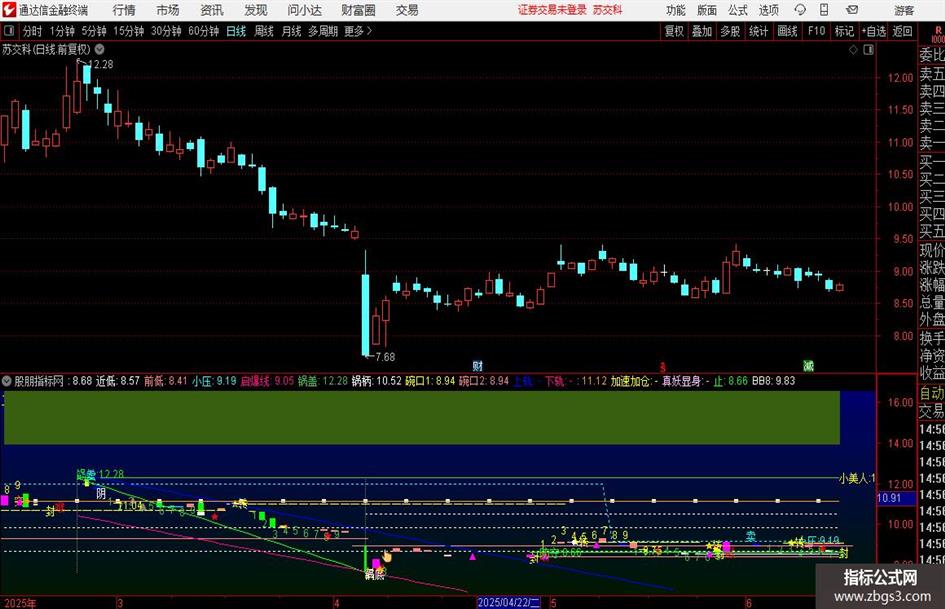The image size is (945, 609).
Task: Click the 启爆线: 9.05 indicator value
Action: [x=267, y=381]
